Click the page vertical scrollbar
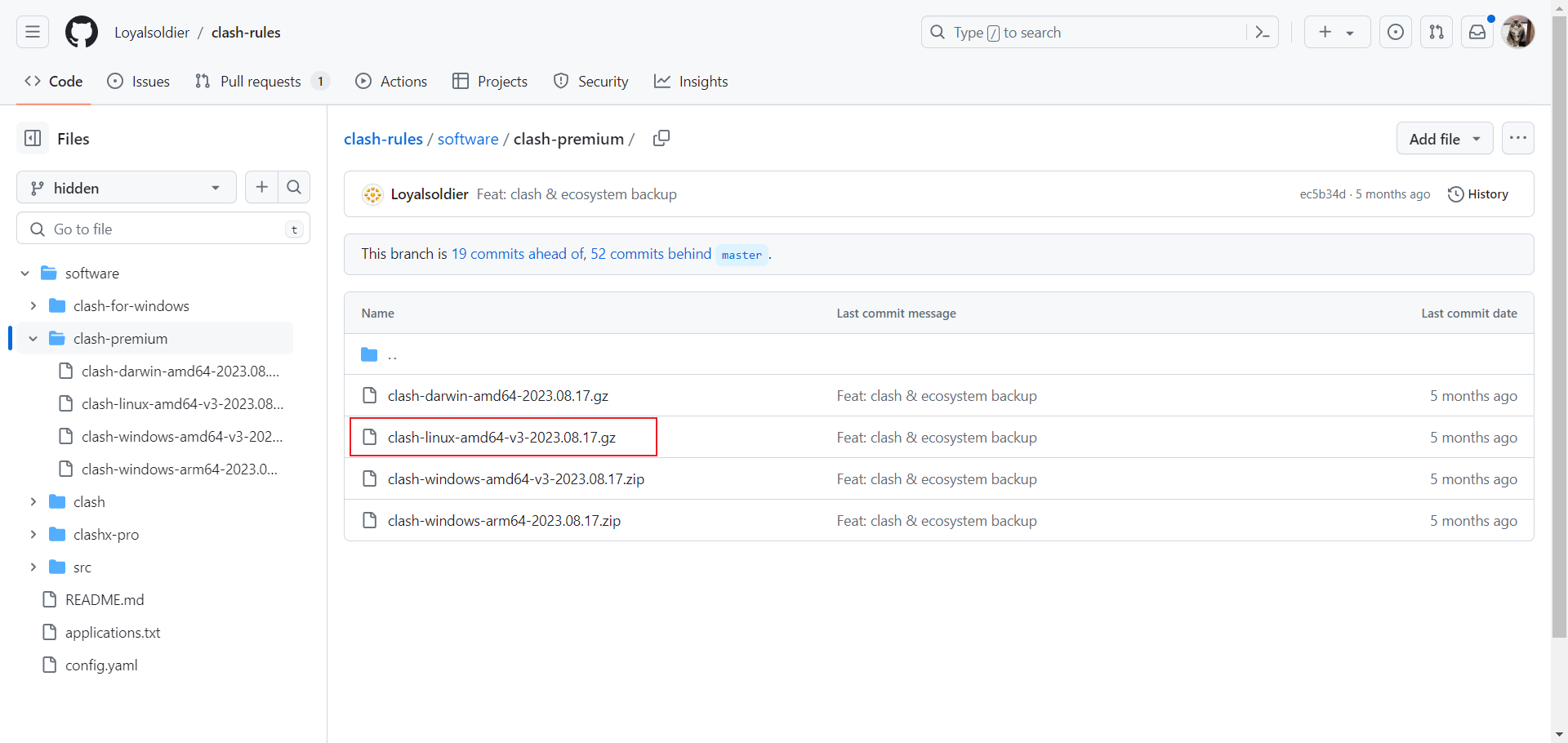 (1560, 327)
